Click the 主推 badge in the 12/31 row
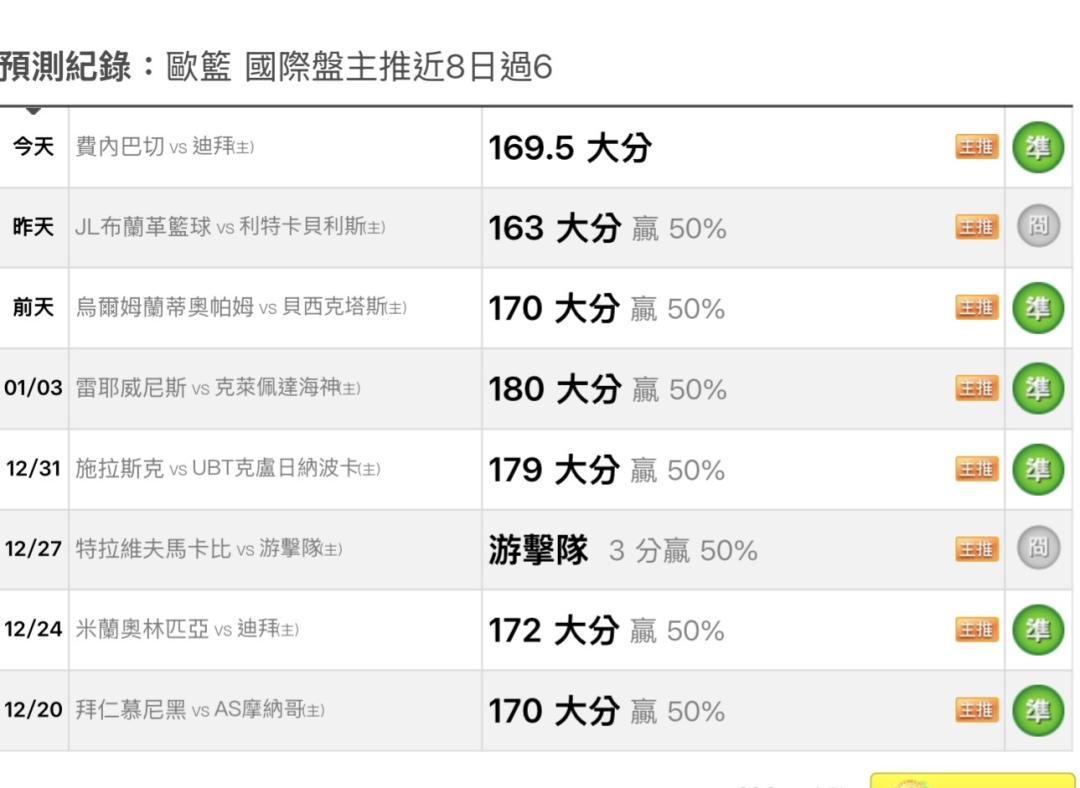Viewport: 1080px width, 788px height. 976,469
